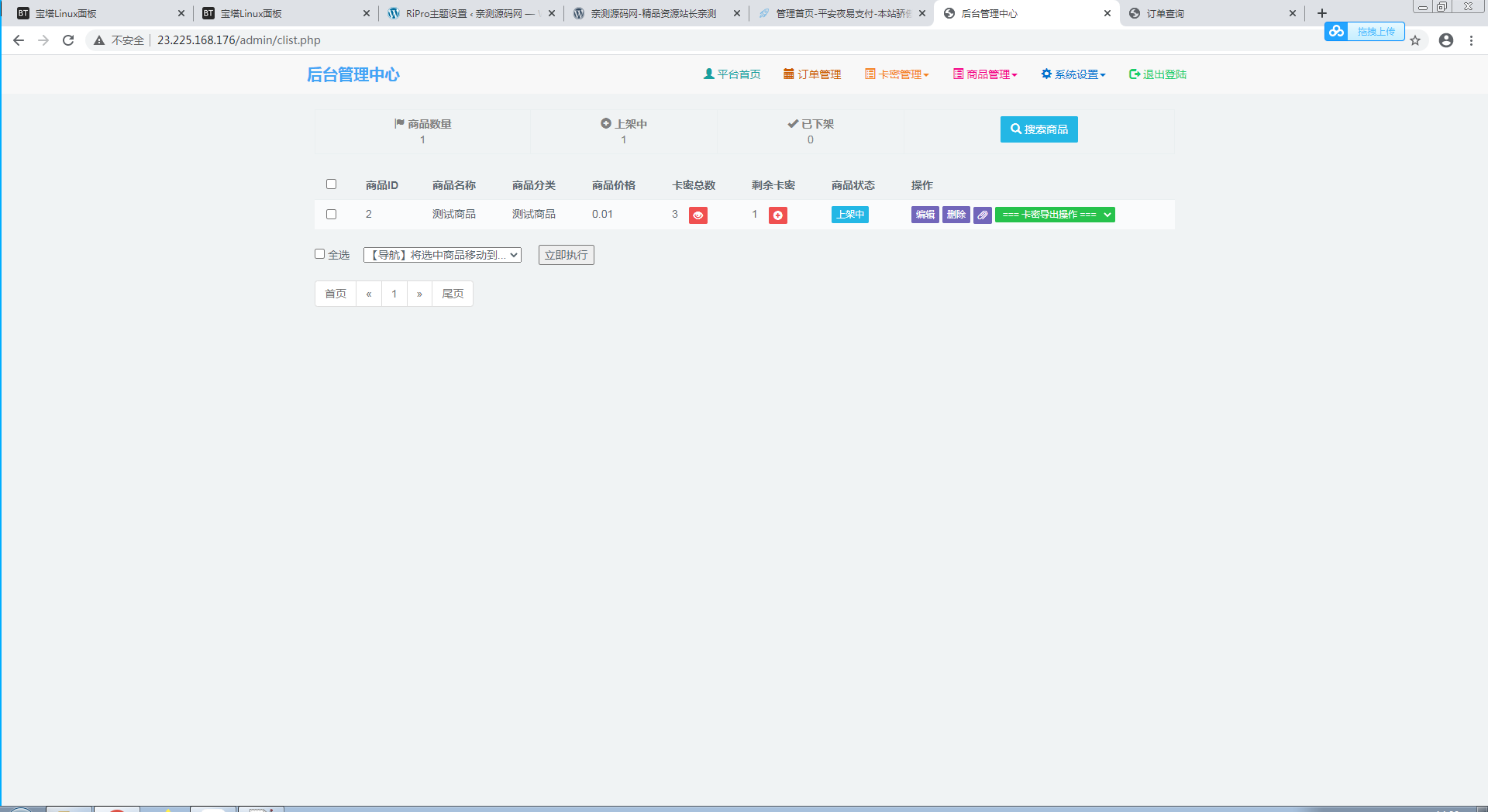Expand the 系统设置 menu

[x=1073, y=74]
